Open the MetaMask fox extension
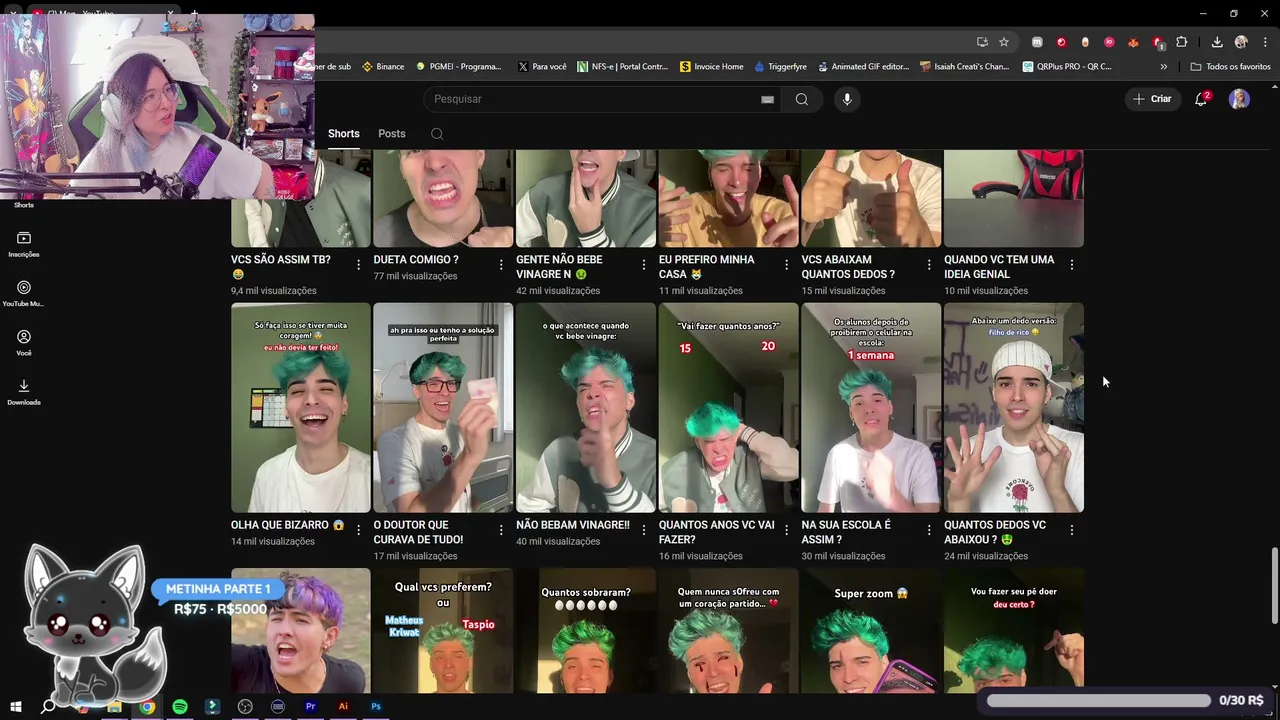Screen dimensions: 1280x720 coord(1133,42)
